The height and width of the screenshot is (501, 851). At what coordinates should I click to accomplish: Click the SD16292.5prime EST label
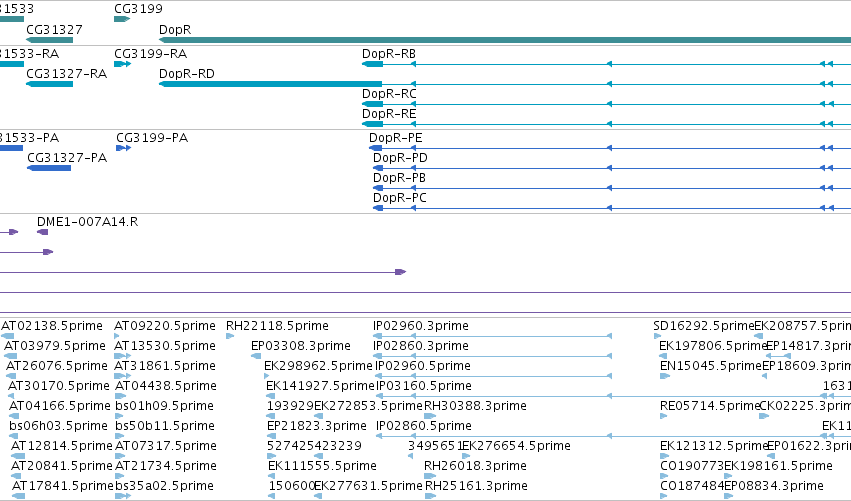tap(704, 326)
